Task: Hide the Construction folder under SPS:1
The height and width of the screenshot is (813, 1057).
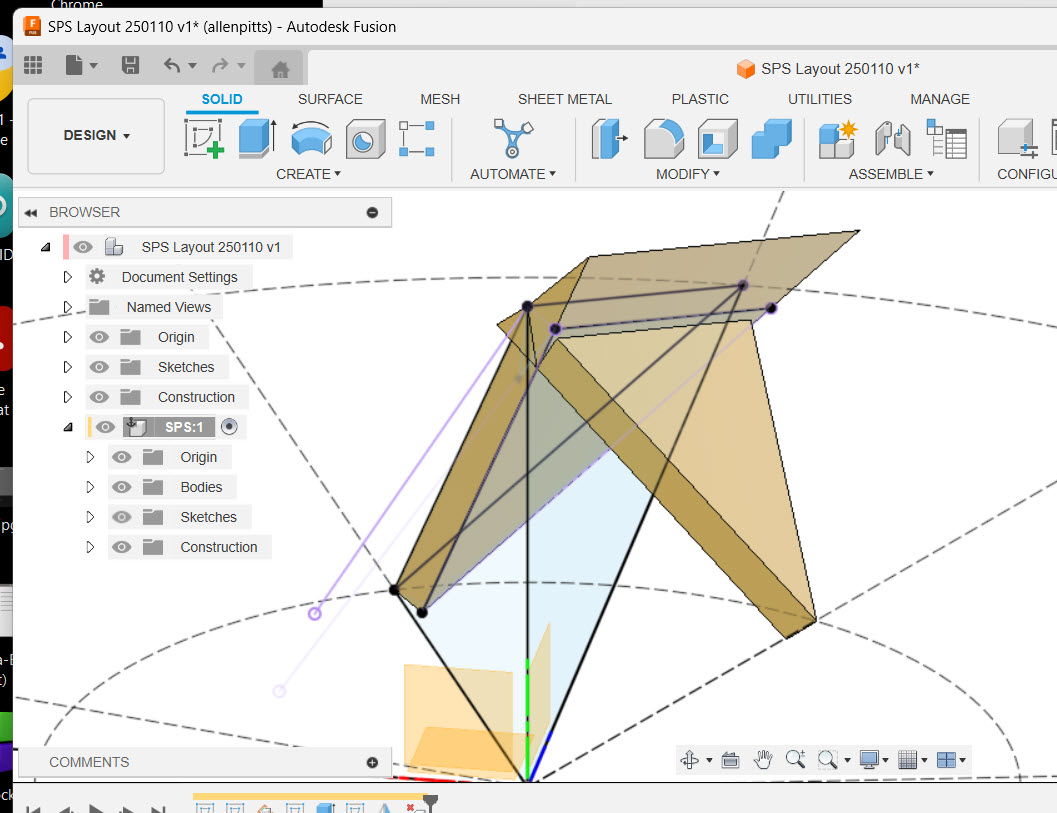Action: click(x=121, y=547)
